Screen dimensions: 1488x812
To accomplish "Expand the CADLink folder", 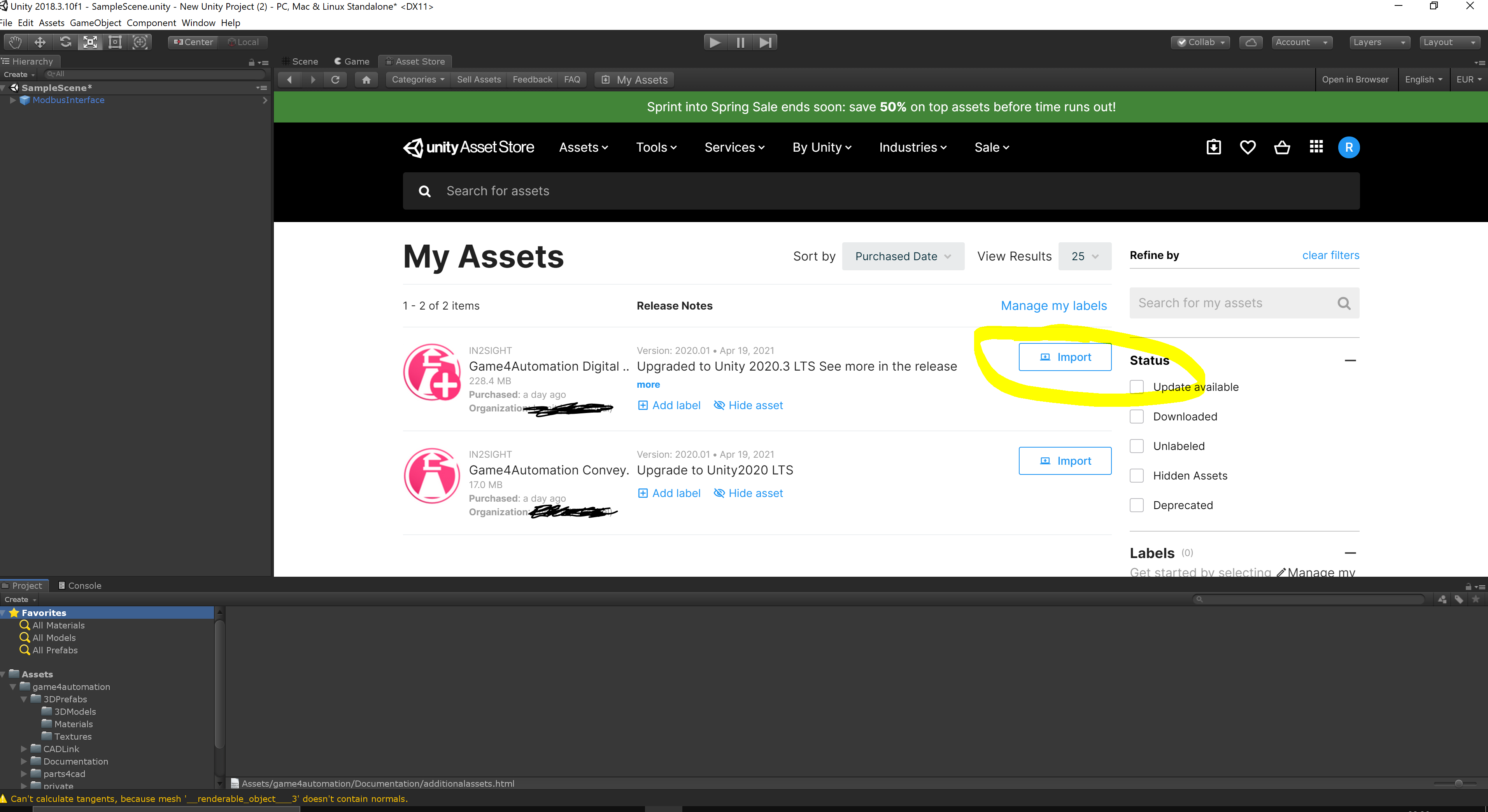I will (x=24, y=749).
